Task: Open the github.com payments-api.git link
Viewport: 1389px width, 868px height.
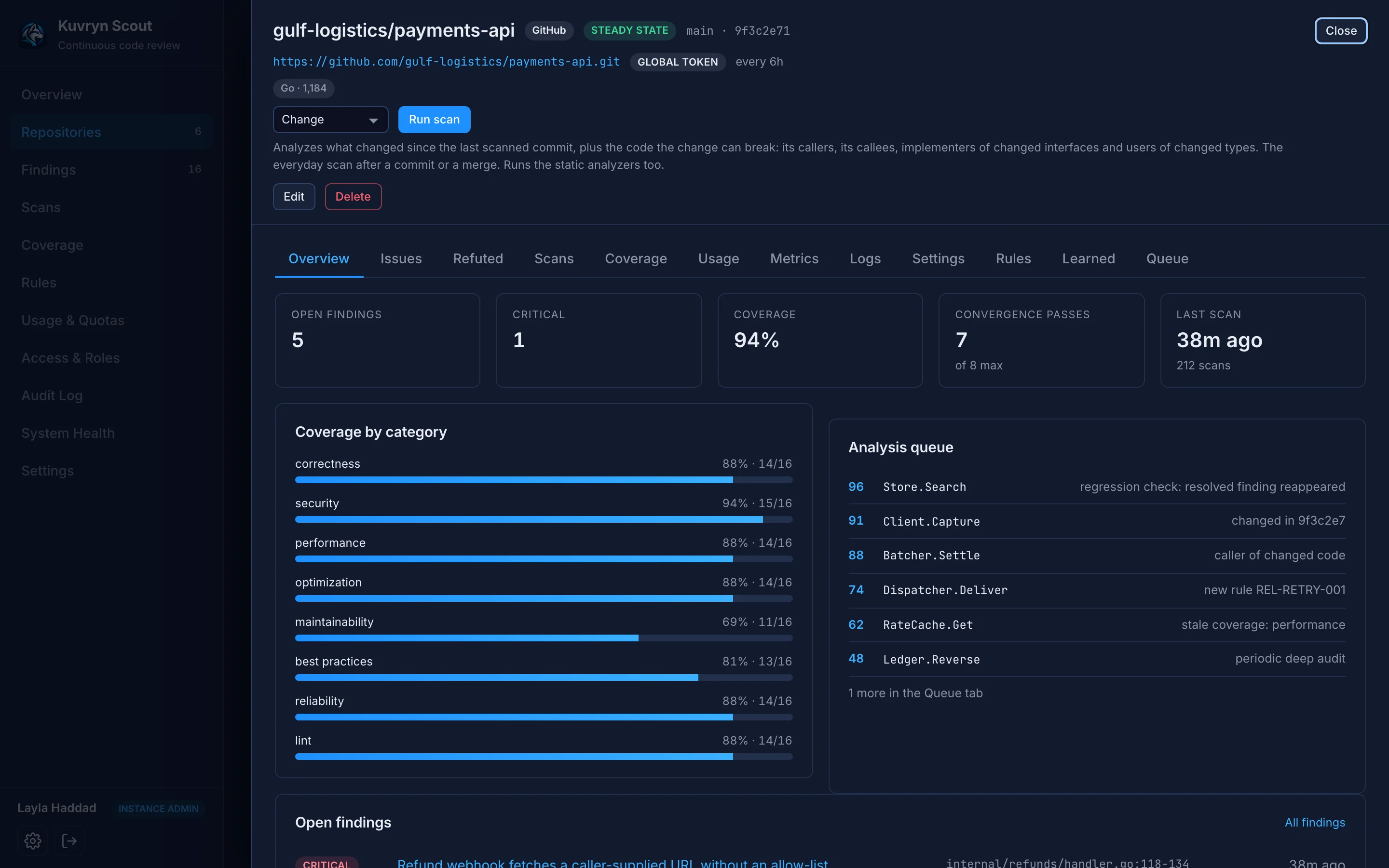Action: pyautogui.click(x=446, y=62)
